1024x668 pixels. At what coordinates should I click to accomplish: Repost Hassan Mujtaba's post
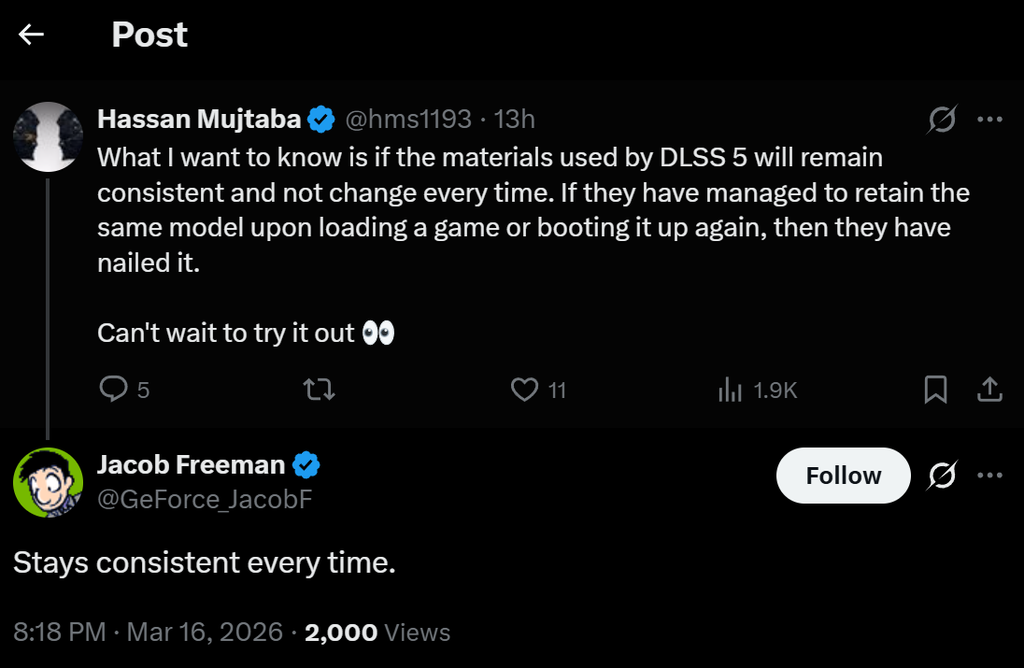[x=319, y=389]
